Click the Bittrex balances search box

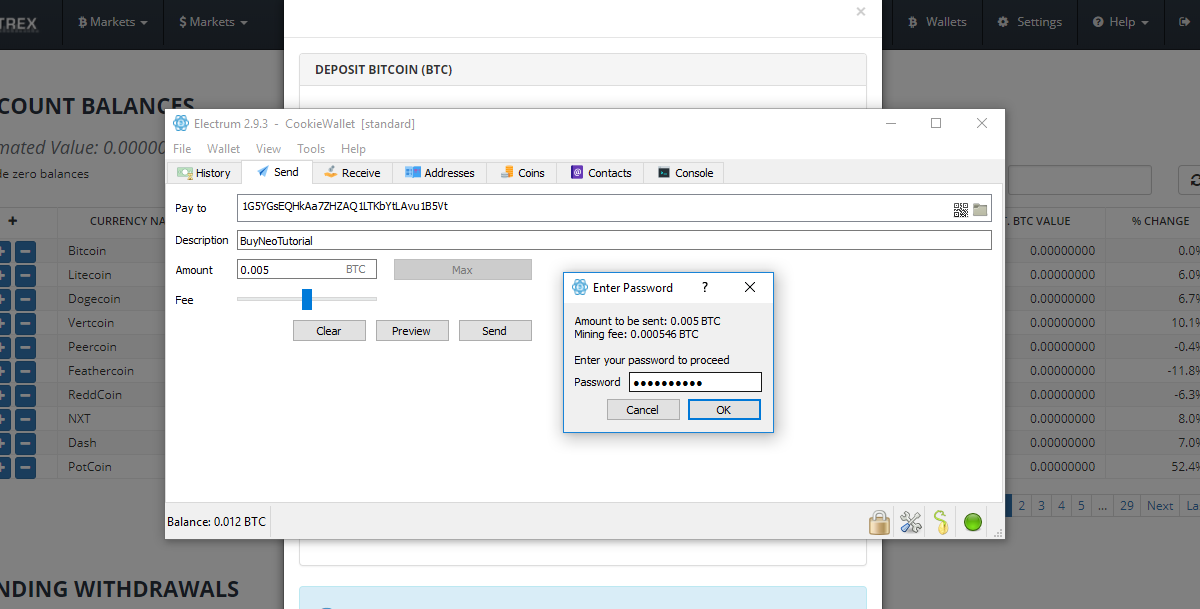1078,180
